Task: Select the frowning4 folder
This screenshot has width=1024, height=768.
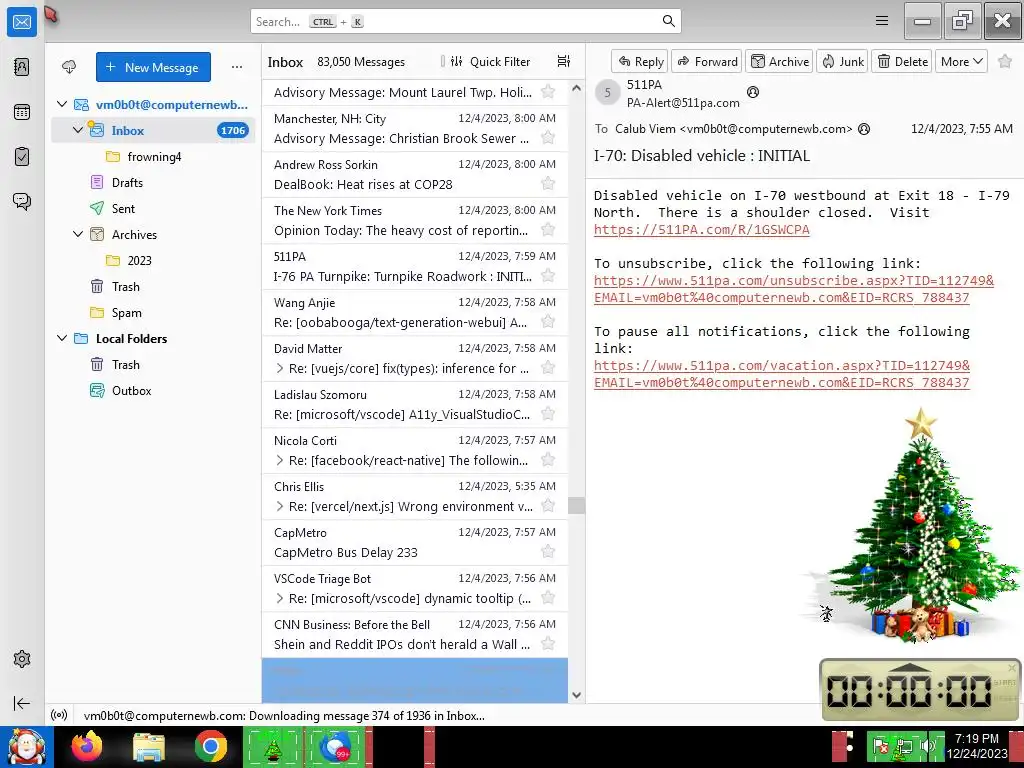Action: pos(153,157)
